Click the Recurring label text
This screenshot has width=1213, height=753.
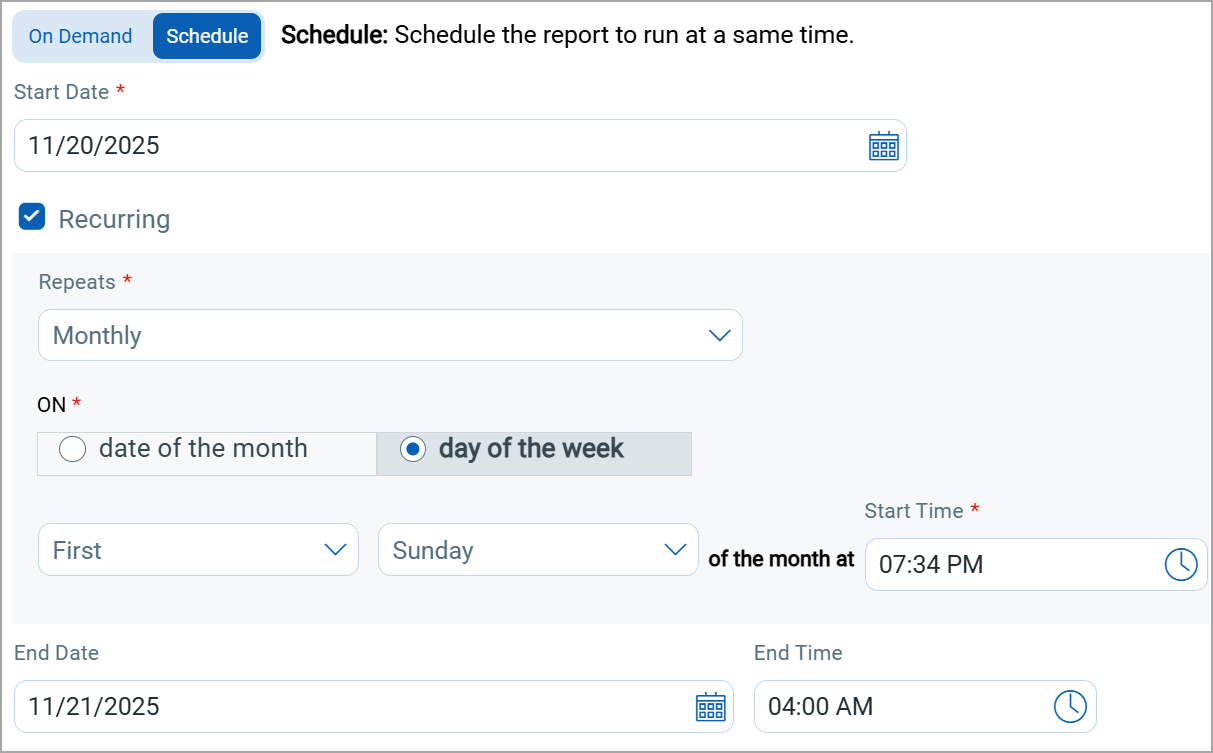[114, 220]
